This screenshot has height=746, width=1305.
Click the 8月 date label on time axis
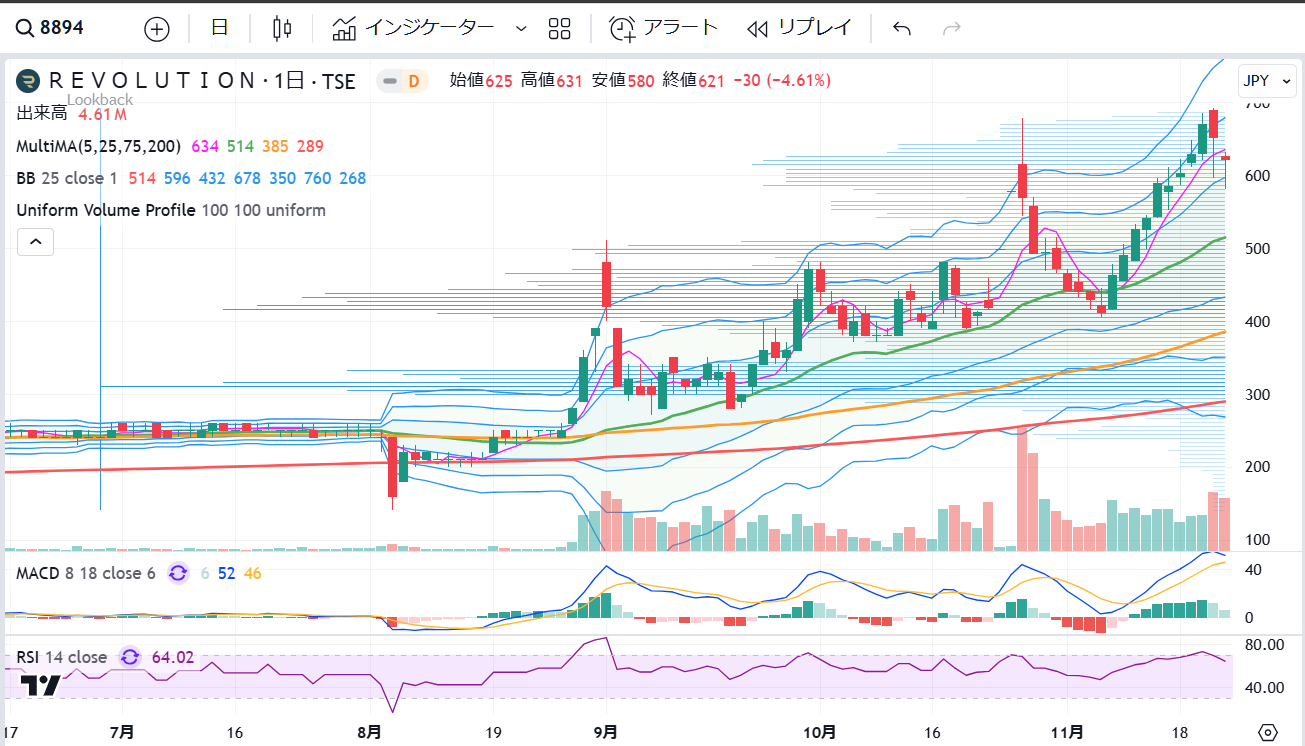[369, 732]
